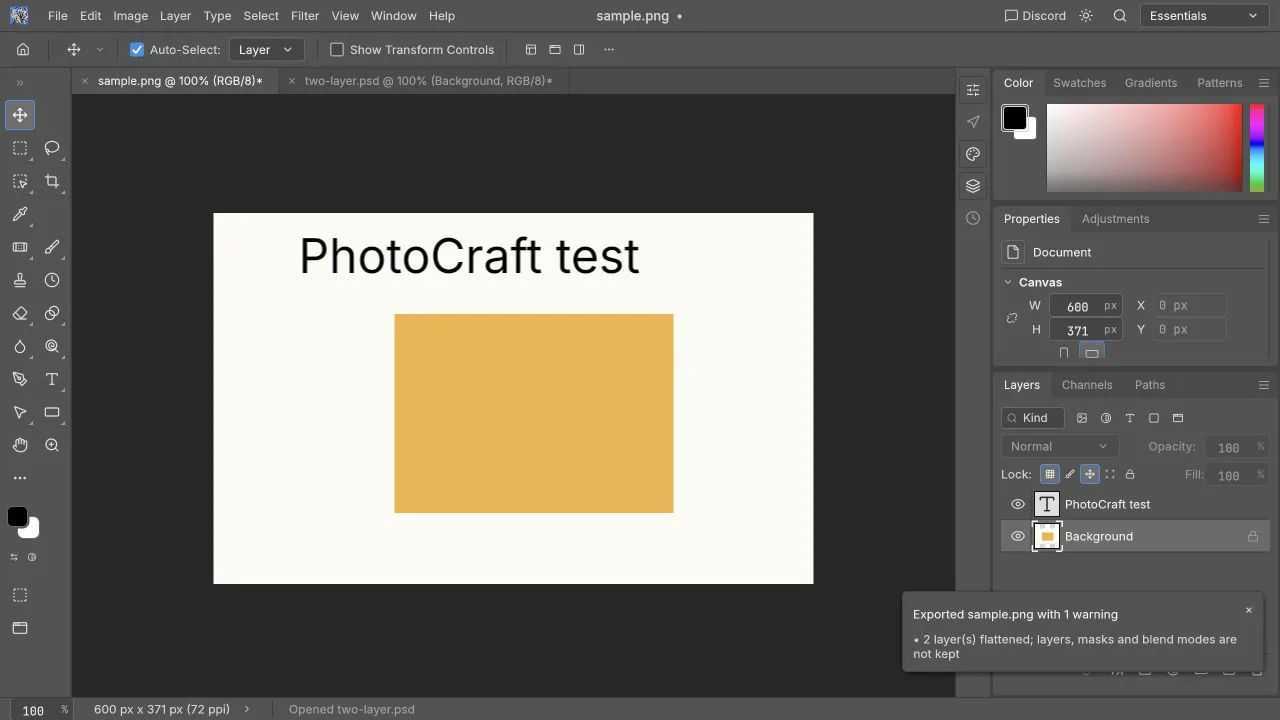Switch to the two-layer.psd tab
The height and width of the screenshot is (720, 1280).
point(428,81)
